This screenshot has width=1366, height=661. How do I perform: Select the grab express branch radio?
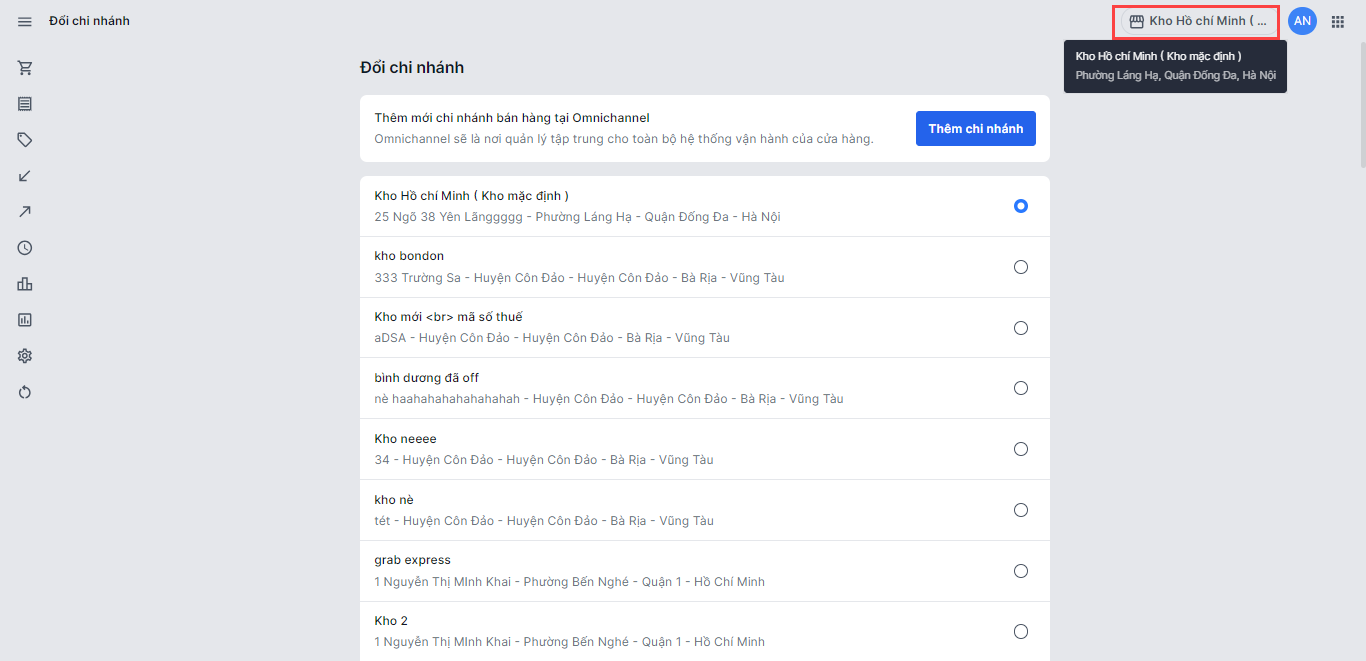coord(1020,571)
